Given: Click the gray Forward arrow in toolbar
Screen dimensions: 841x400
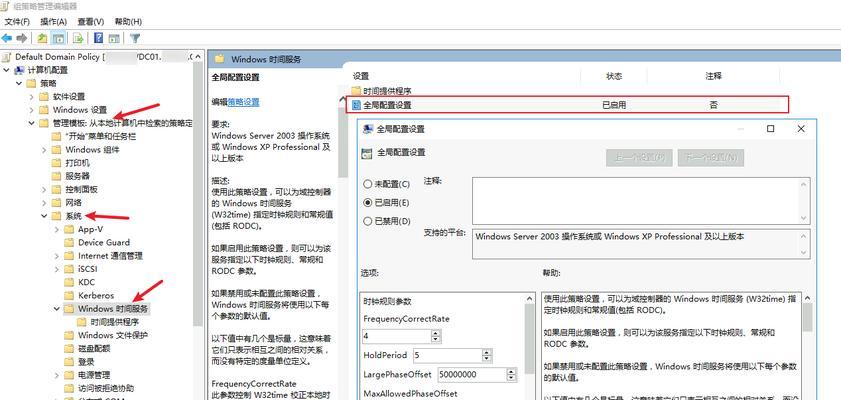Looking at the screenshot, I should click(22, 38).
